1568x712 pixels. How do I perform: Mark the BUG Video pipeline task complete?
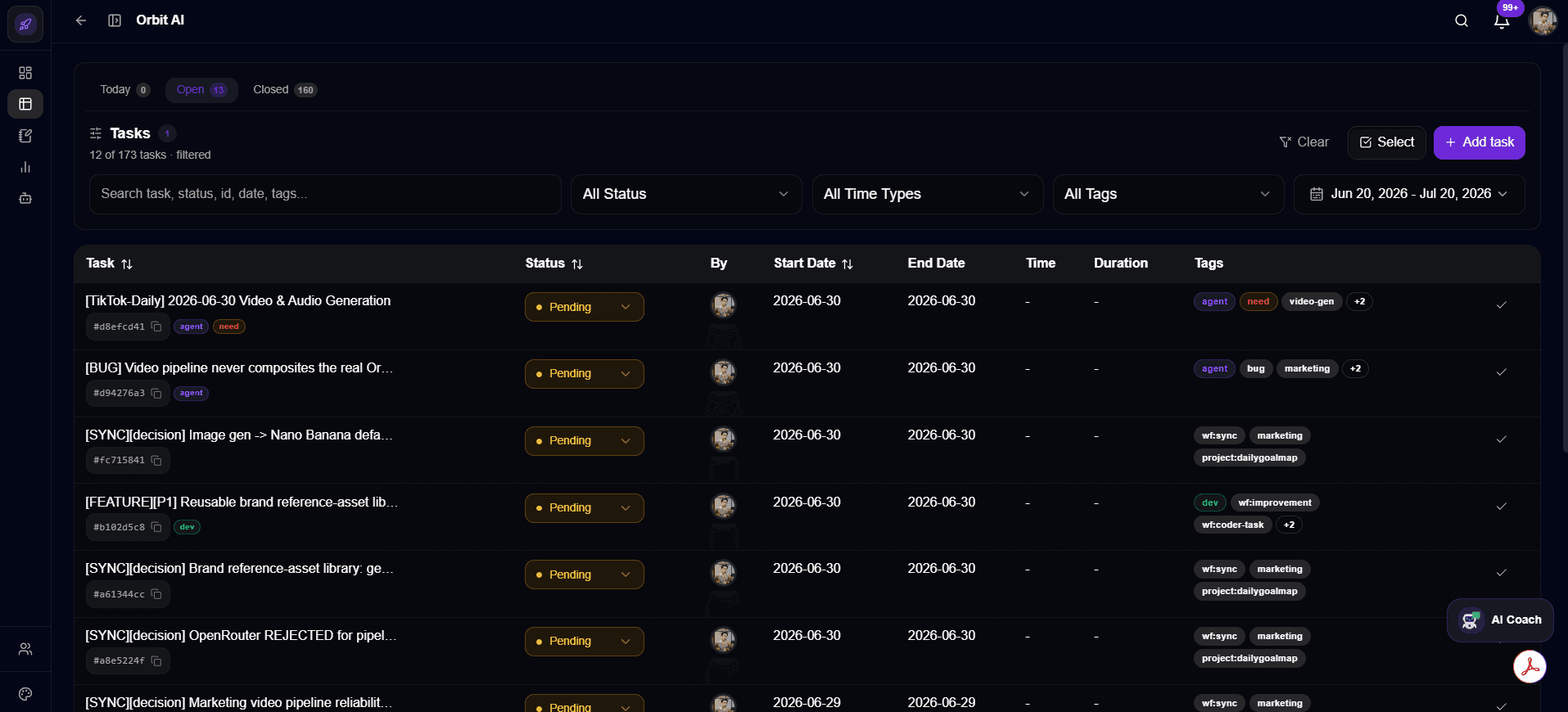[x=1501, y=372]
